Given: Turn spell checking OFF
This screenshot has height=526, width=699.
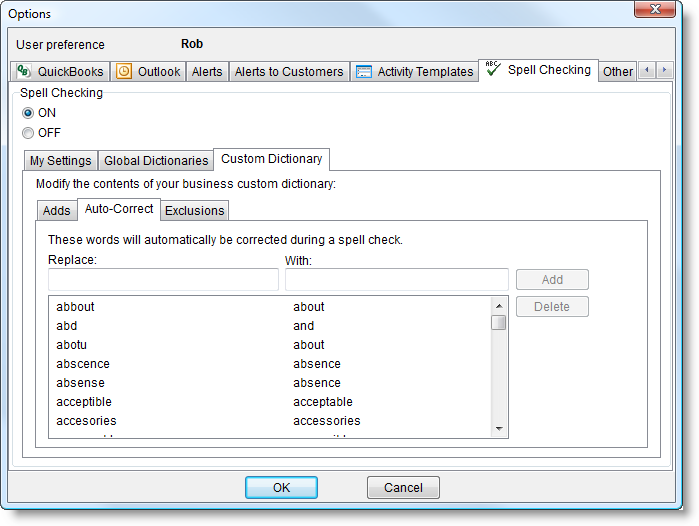Looking at the screenshot, I should (28, 132).
